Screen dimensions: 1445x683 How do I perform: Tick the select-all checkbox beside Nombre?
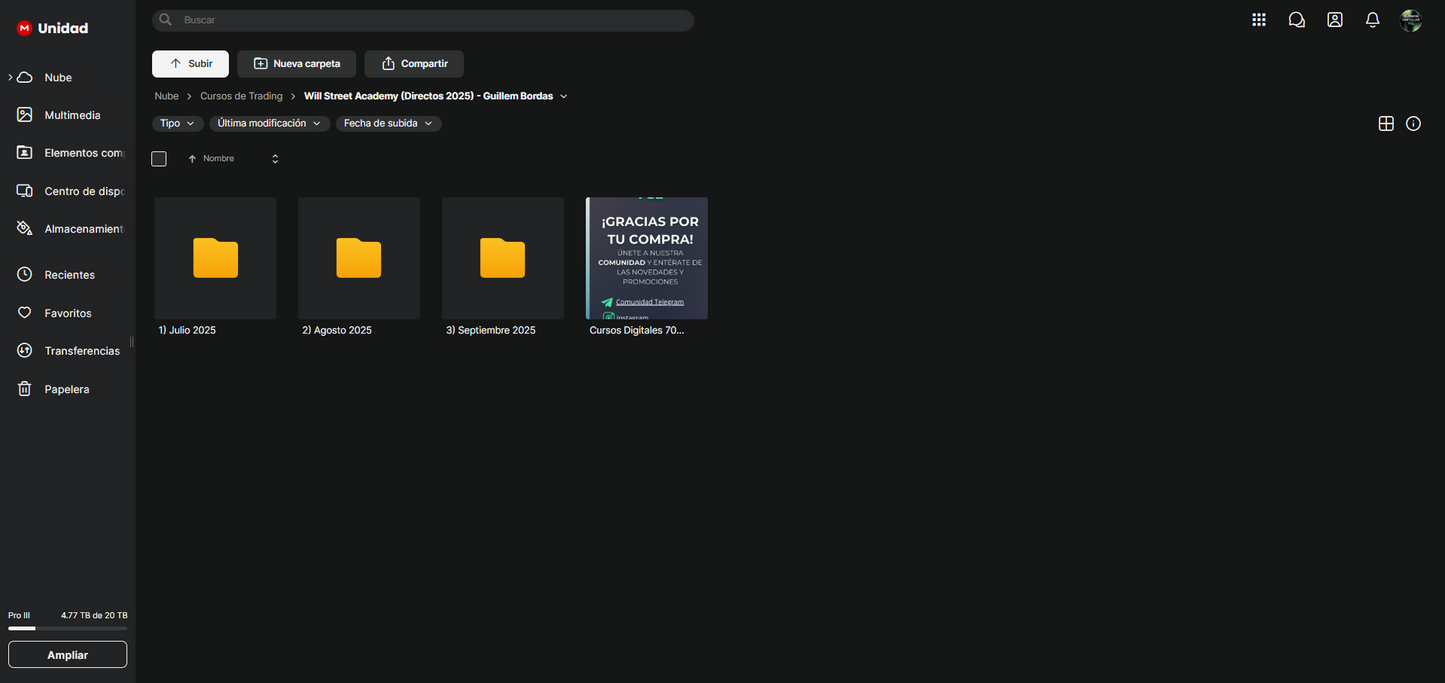point(159,159)
